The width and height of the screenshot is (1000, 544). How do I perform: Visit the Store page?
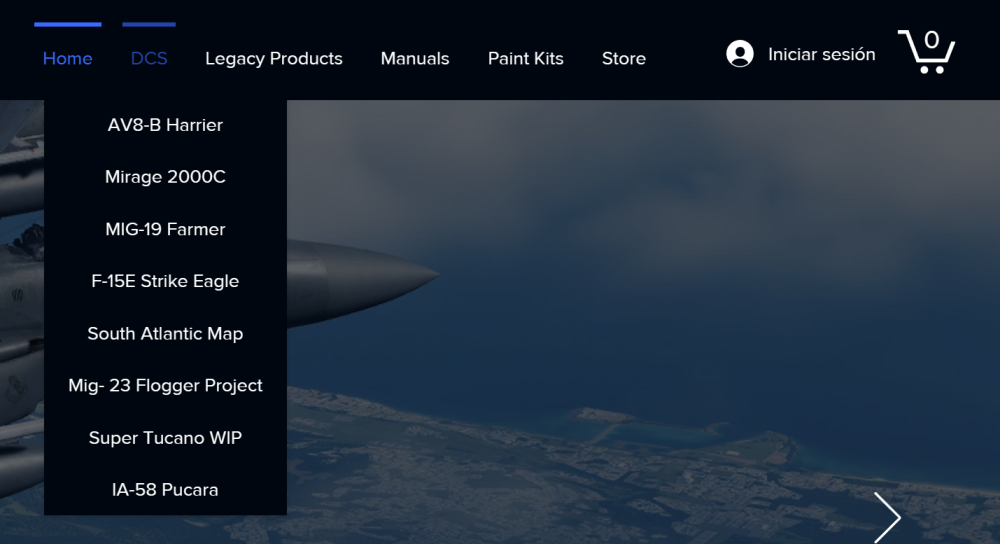coord(624,59)
